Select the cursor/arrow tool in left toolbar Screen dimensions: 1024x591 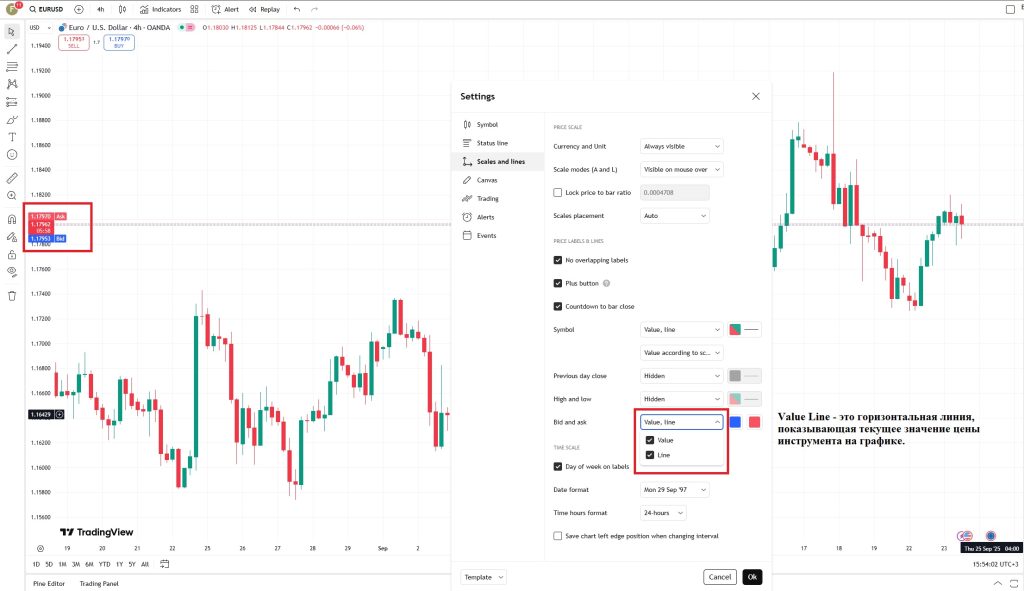pyautogui.click(x=12, y=31)
